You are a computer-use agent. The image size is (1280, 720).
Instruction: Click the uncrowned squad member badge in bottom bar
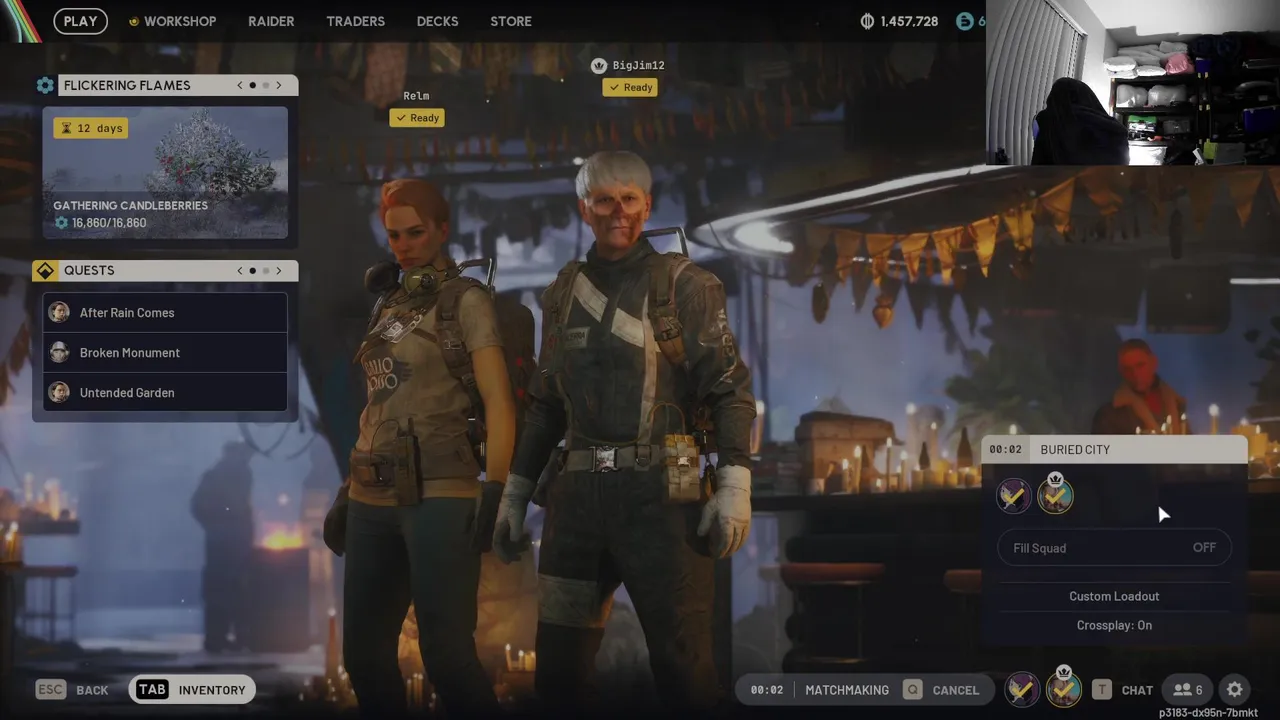tap(1021, 689)
